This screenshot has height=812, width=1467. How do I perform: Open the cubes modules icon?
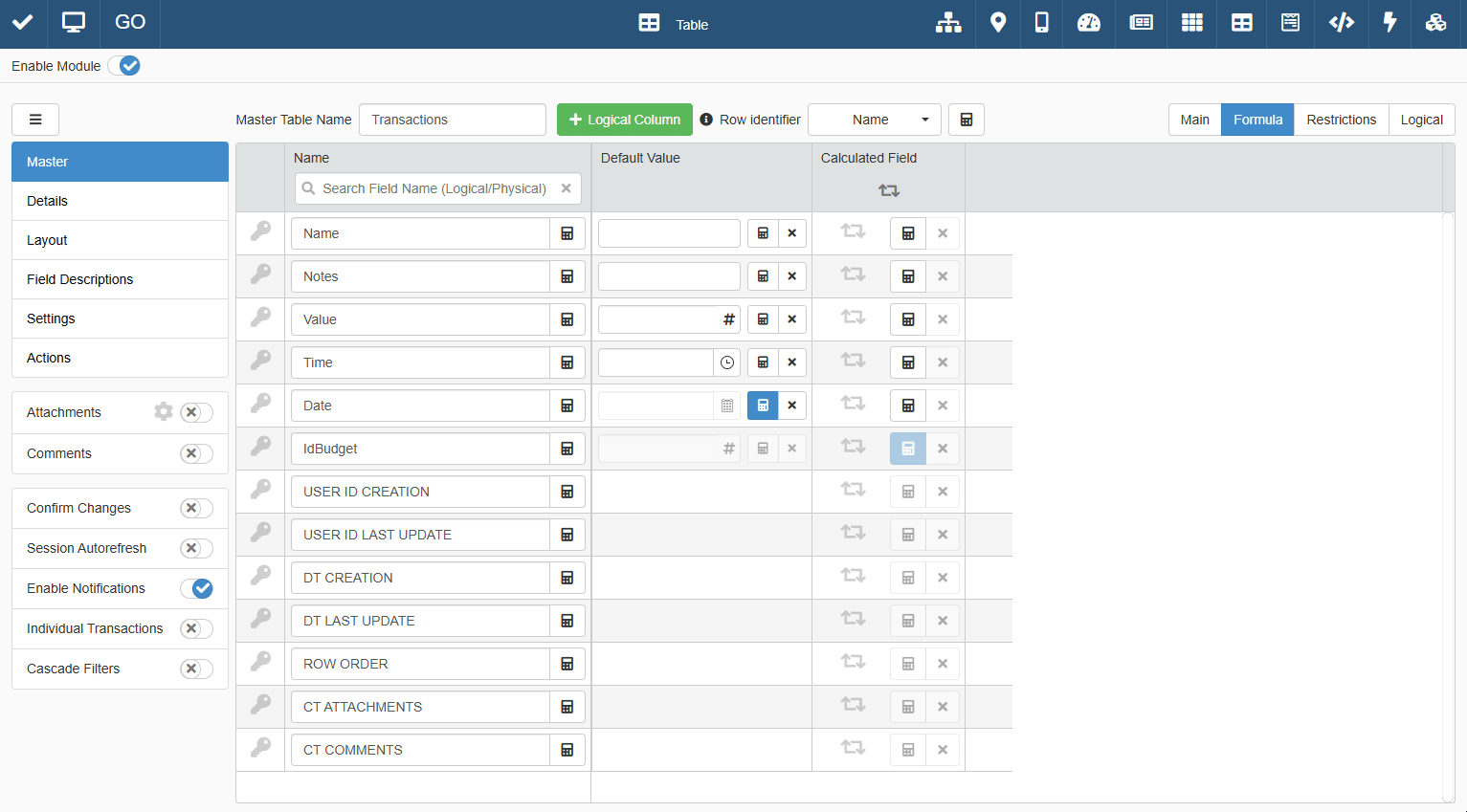[1435, 23]
